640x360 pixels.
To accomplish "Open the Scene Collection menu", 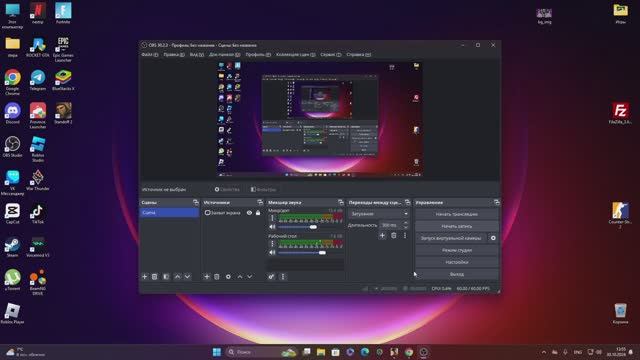I will (x=296, y=55).
